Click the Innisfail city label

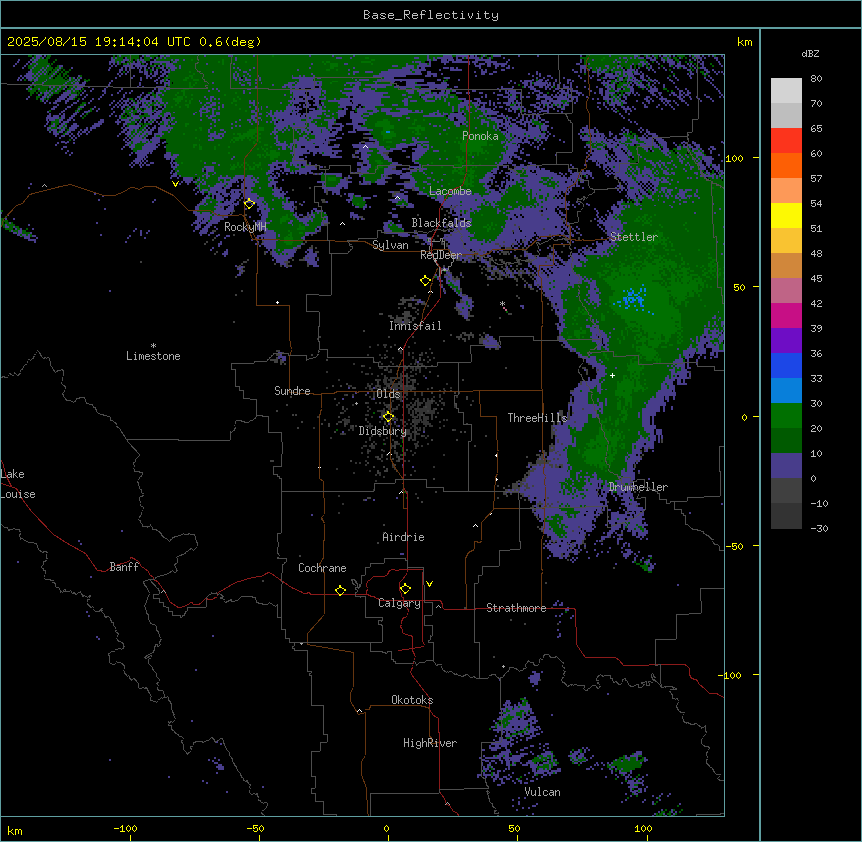pyautogui.click(x=415, y=326)
